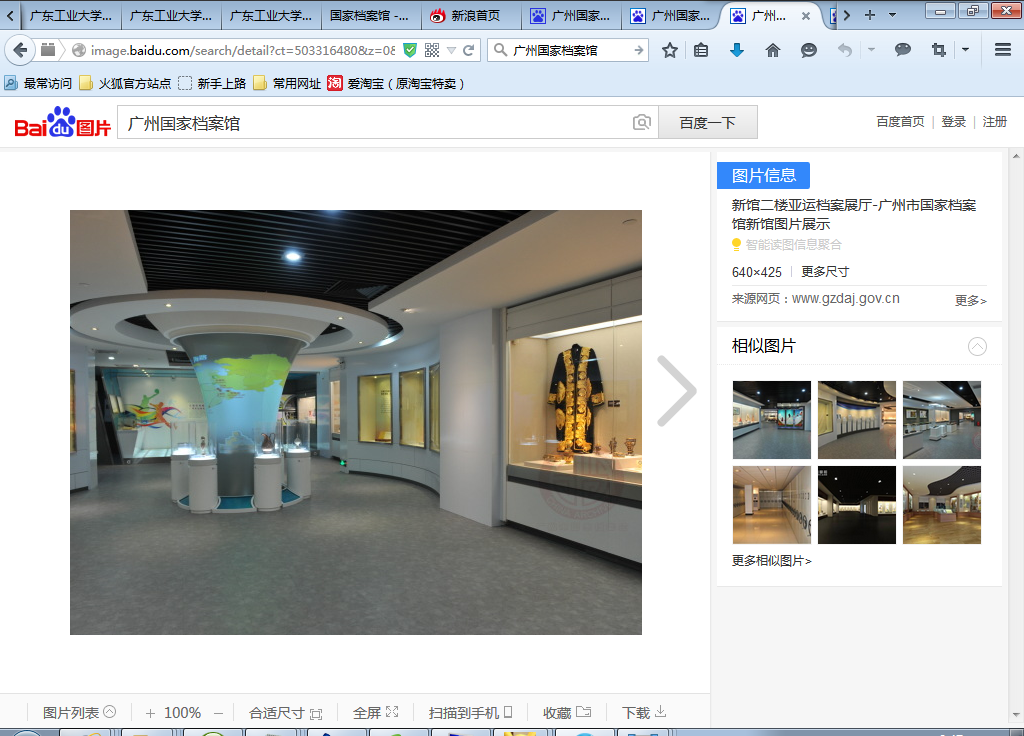
Task: Open the Firefox hamburger menu
Action: [x=1002, y=50]
